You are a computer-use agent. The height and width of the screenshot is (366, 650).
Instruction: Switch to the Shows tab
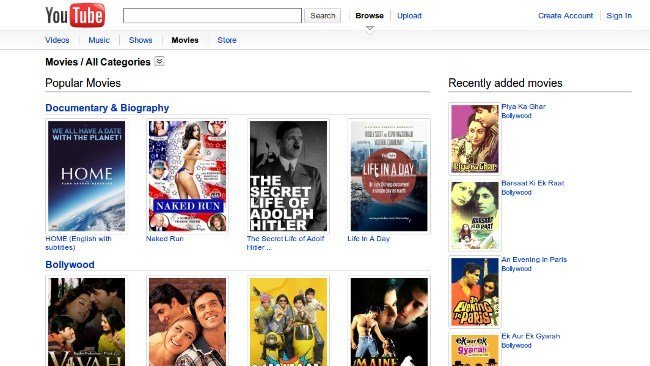pos(141,40)
